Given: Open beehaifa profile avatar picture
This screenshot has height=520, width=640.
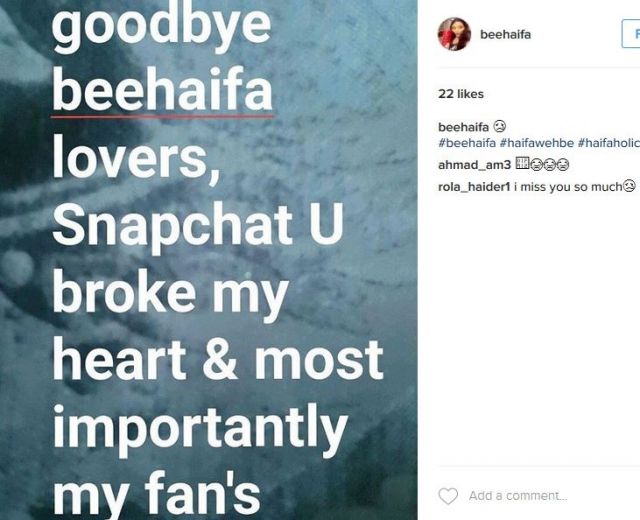Looking at the screenshot, I should click(x=454, y=34).
